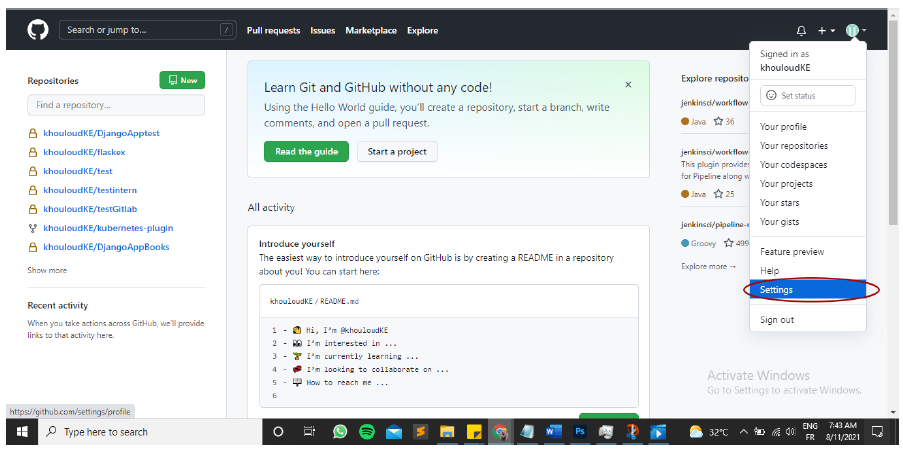Open the Windows action center
The height and width of the screenshot is (453, 903).
point(877,432)
